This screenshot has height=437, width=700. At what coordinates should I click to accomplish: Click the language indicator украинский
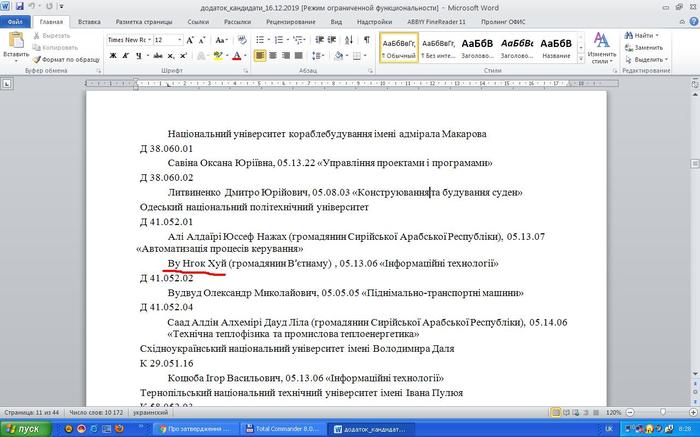(x=148, y=412)
